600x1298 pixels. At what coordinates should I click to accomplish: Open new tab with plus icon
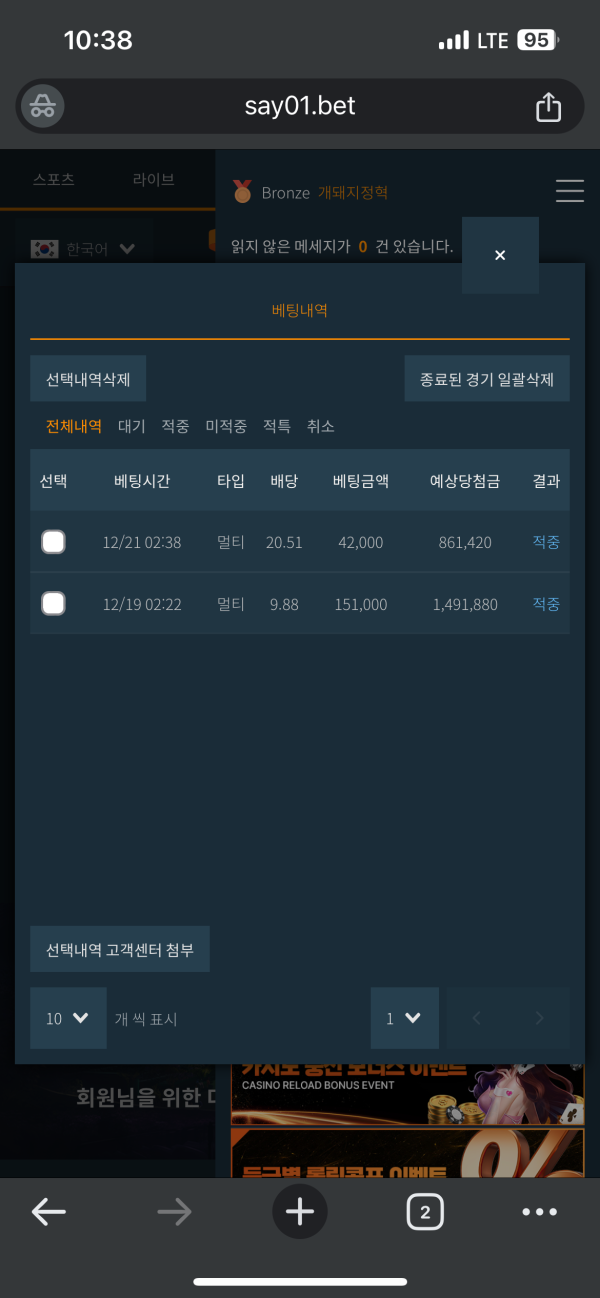[300, 1212]
